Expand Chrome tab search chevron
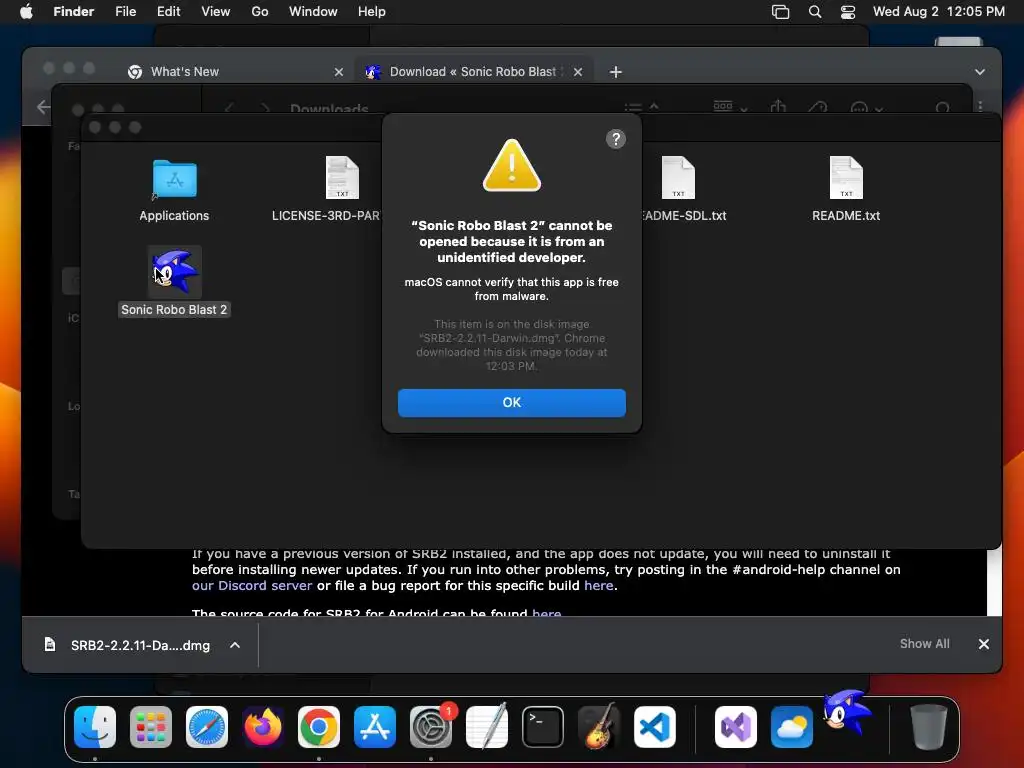The width and height of the screenshot is (1024, 768). tap(980, 72)
